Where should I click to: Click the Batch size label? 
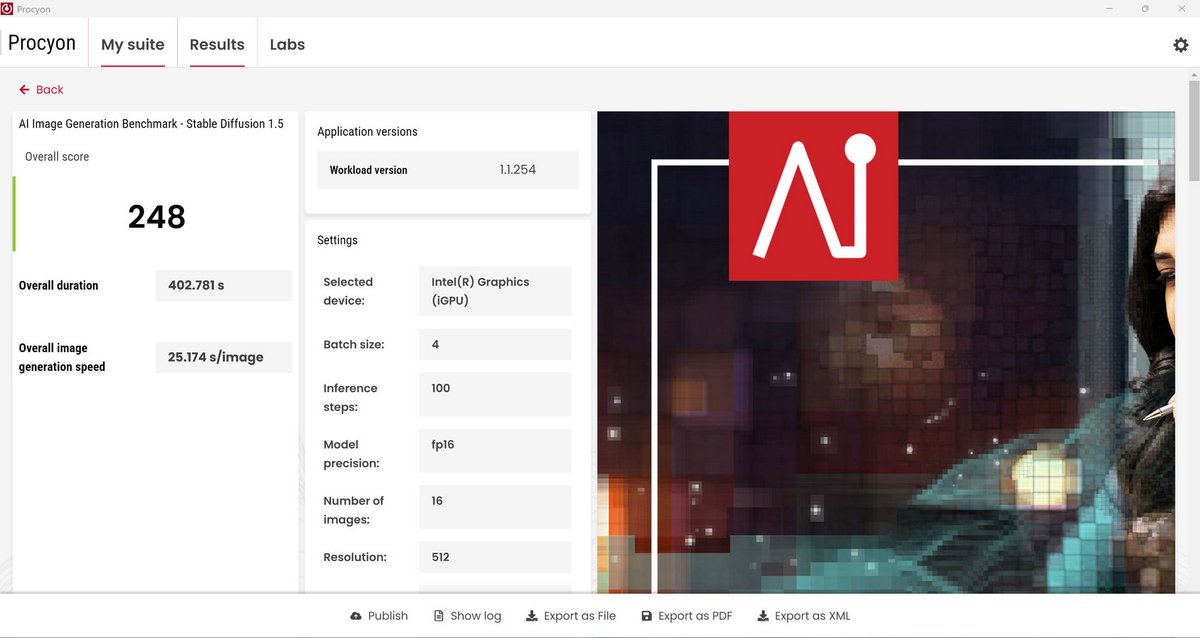pos(354,344)
